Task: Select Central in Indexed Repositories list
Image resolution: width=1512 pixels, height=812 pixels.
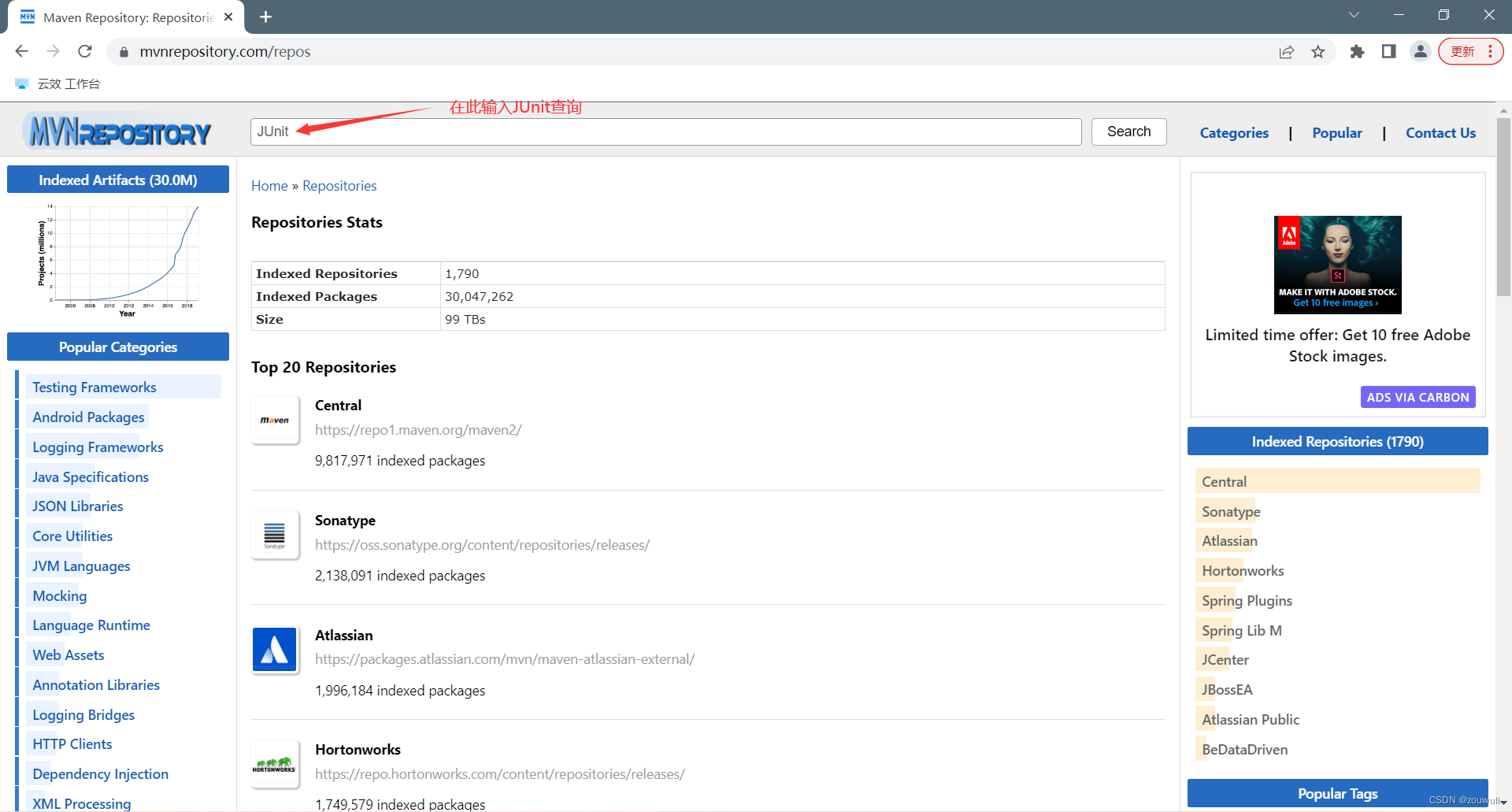Action: click(1224, 482)
